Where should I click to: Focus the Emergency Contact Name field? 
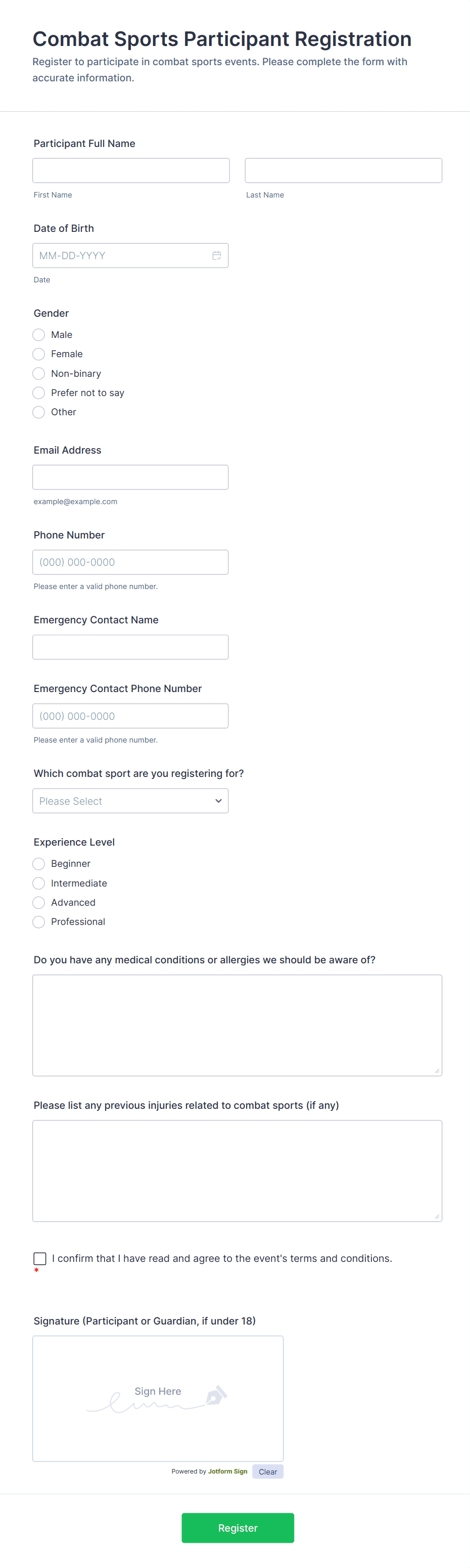[130, 647]
